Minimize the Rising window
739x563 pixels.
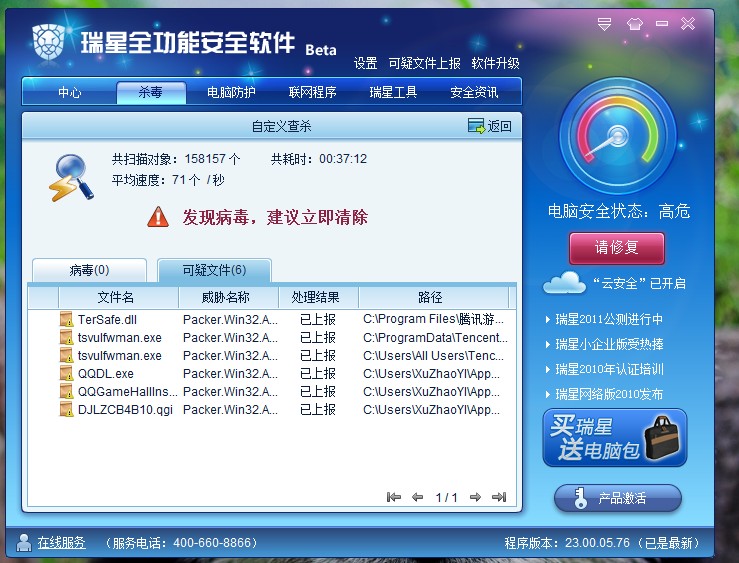pos(662,23)
